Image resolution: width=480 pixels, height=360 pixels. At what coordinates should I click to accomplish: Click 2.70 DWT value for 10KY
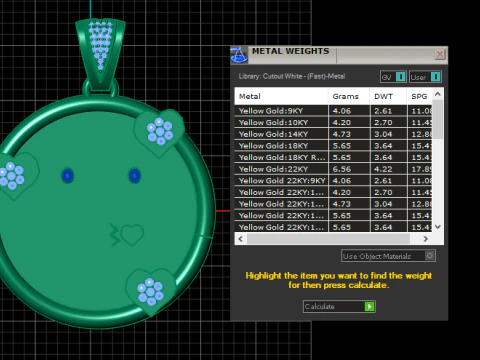tap(383, 122)
